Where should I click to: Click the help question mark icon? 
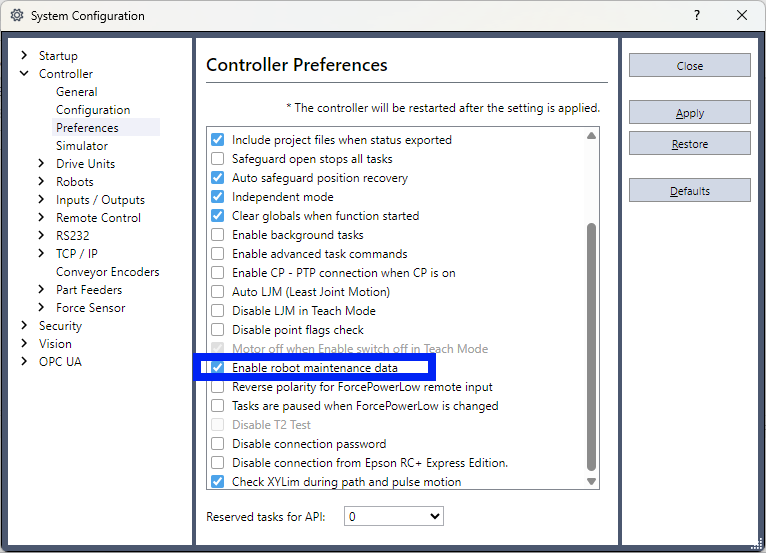(x=697, y=15)
